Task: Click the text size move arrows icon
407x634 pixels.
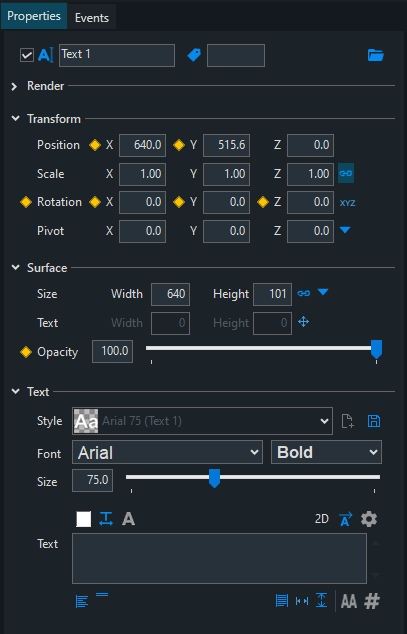Action: tap(304, 322)
